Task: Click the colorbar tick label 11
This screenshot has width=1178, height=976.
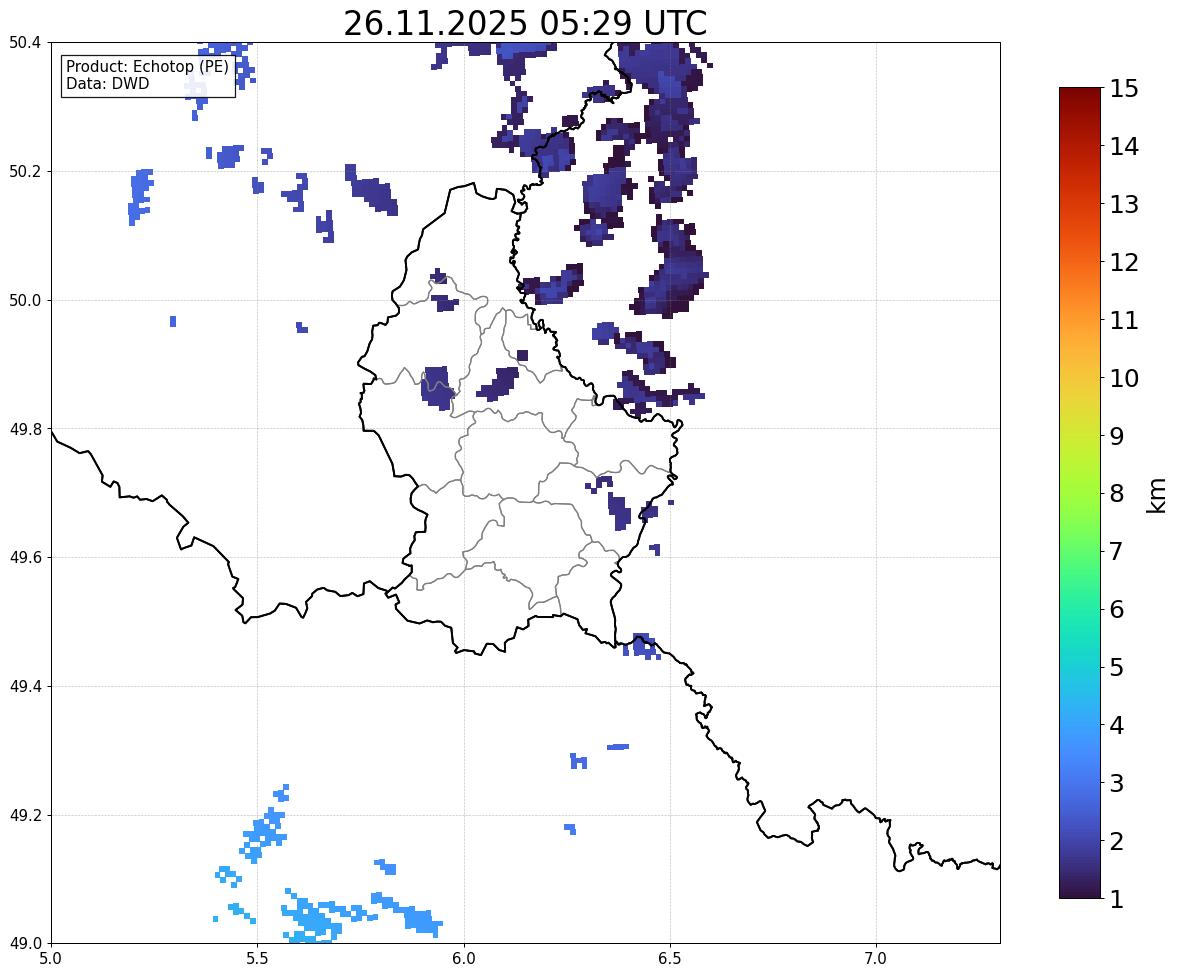Action: (1124, 320)
